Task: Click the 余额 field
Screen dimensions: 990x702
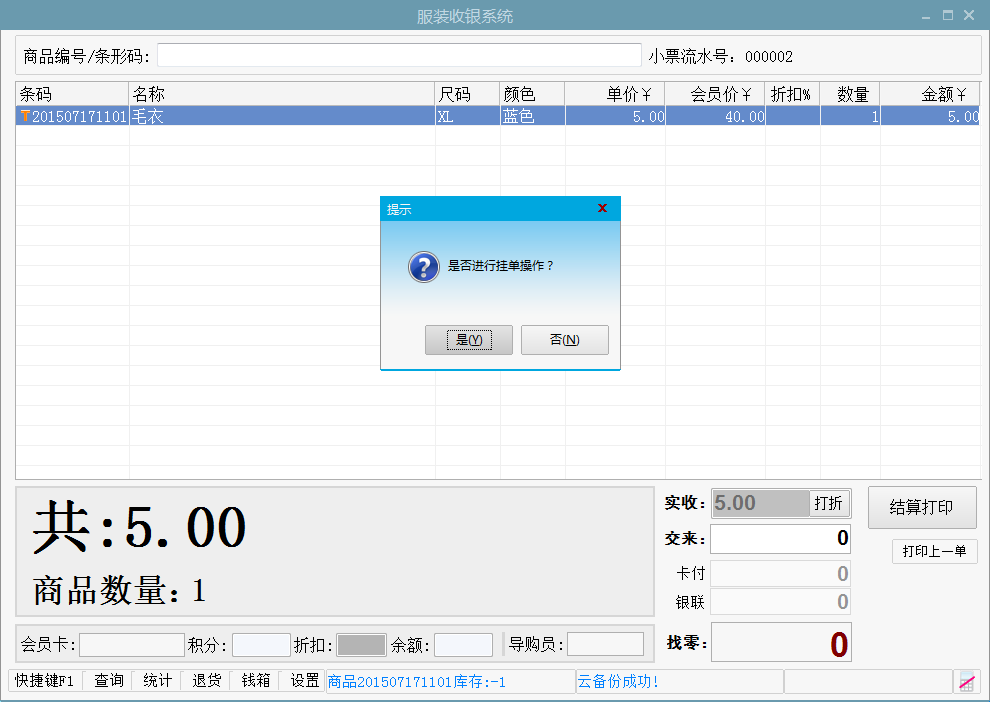Action: click(x=463, y=645)
